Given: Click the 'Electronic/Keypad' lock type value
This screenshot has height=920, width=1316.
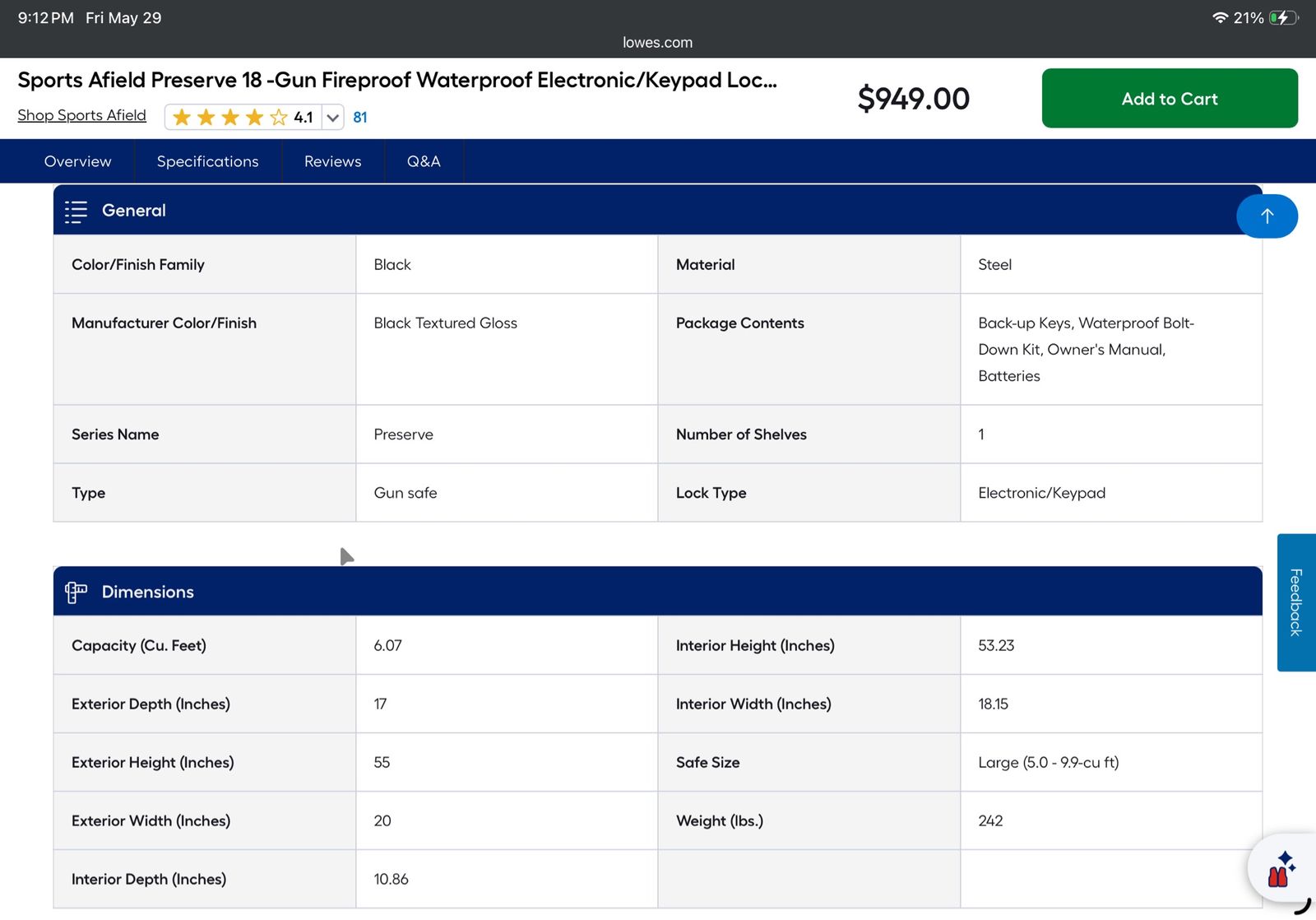Looking at the screenshot, I should [x=1042, y=493].
